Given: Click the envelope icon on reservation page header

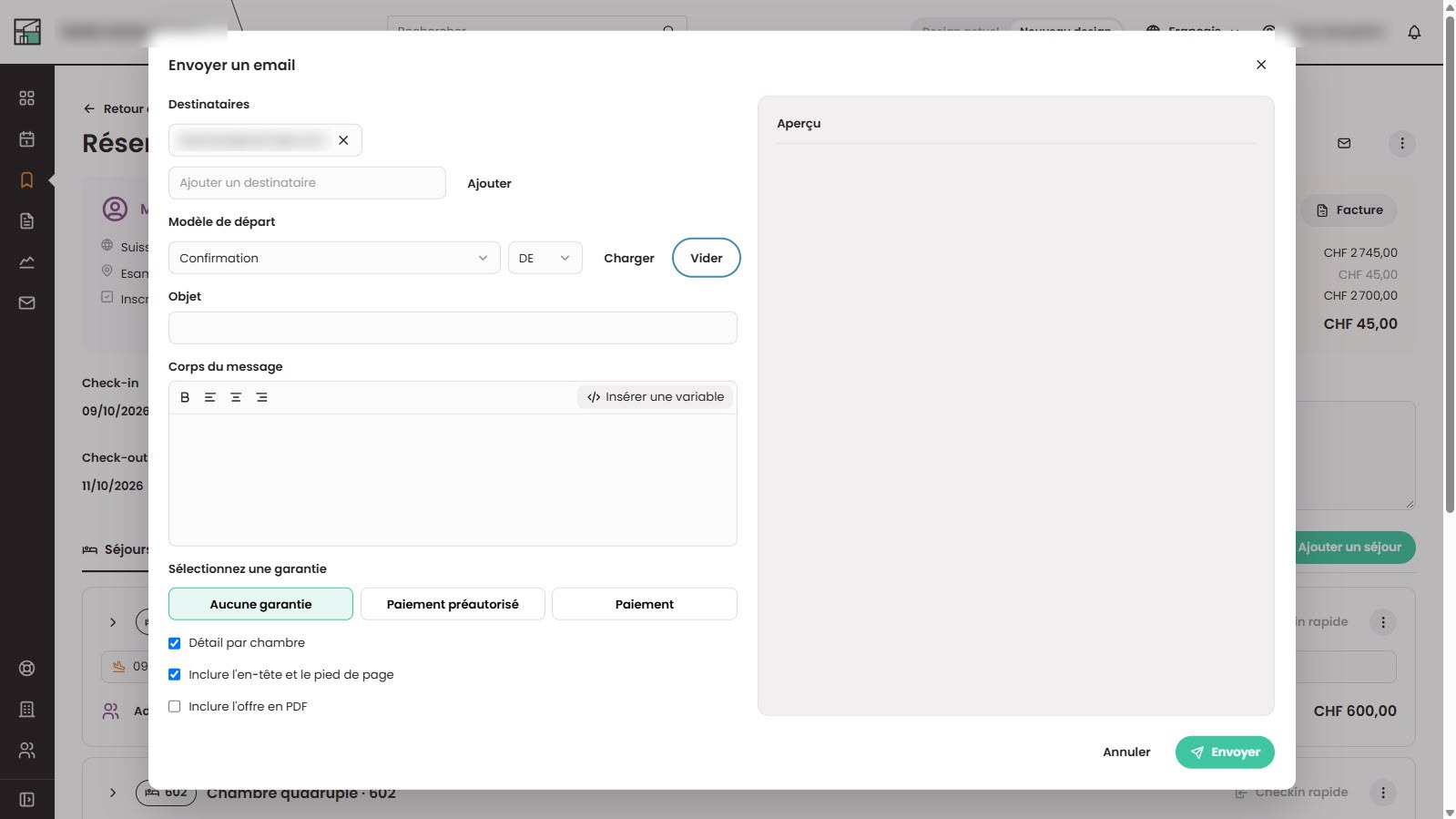Looking at the screenshot, I should coord(1344,143).
